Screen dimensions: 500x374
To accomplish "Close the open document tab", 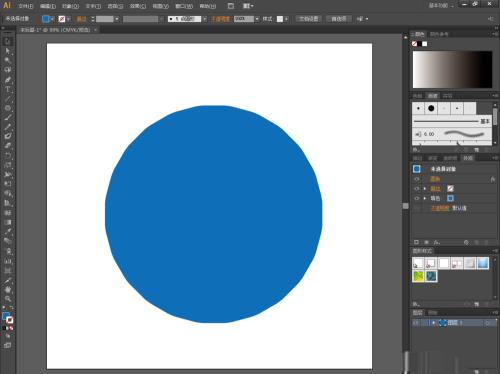I will [95, 30].
